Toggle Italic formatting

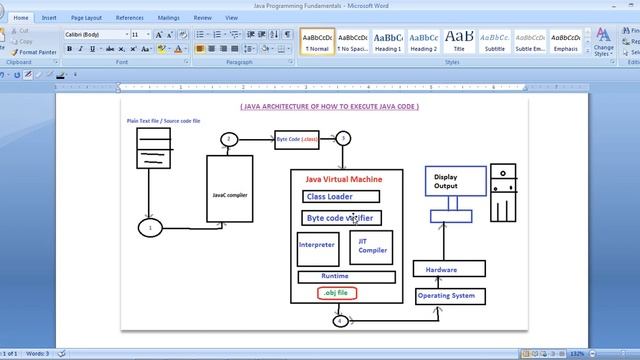coord(81,49)
